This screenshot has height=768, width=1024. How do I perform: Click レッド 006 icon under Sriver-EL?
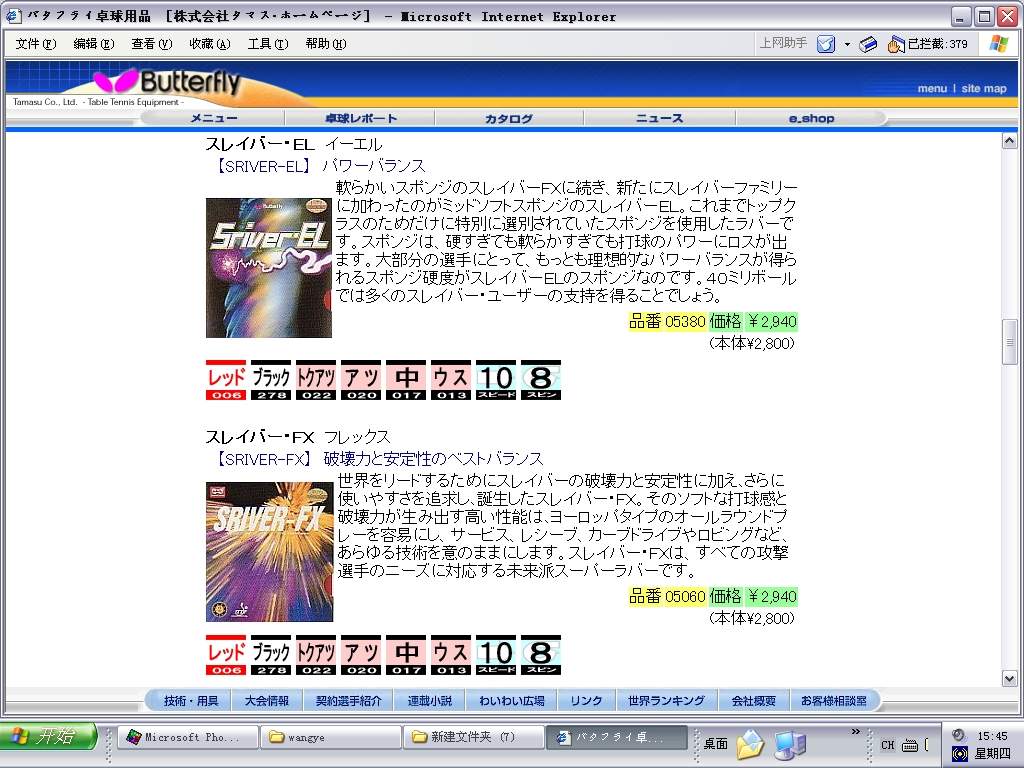(226, 379)
